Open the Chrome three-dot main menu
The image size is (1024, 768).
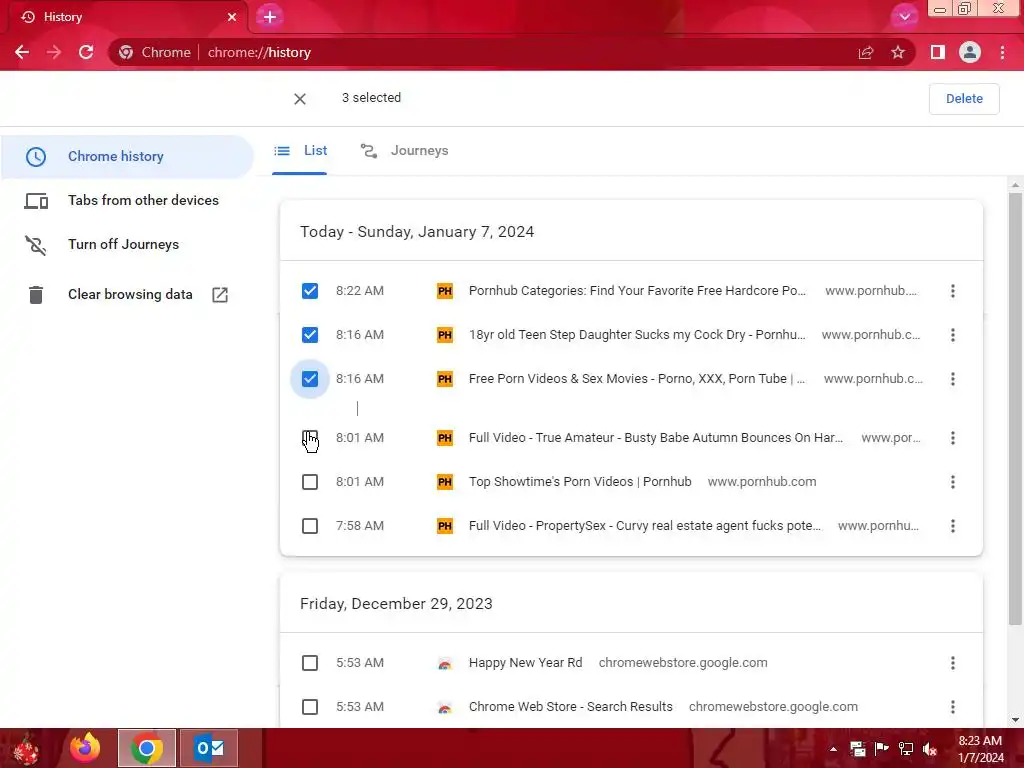[1002, 52]
